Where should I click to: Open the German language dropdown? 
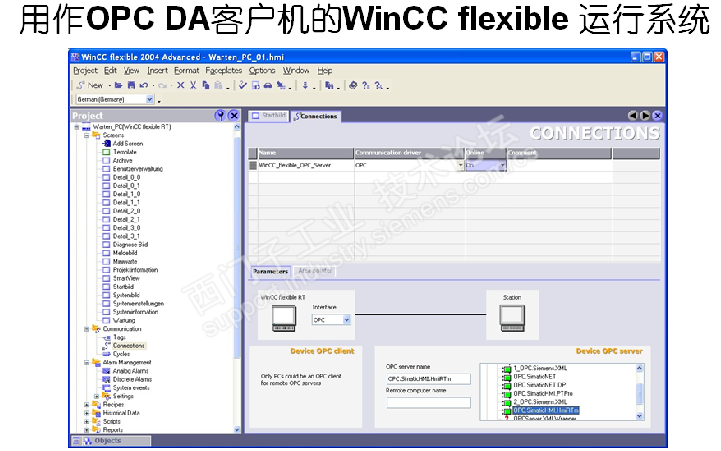150,99
